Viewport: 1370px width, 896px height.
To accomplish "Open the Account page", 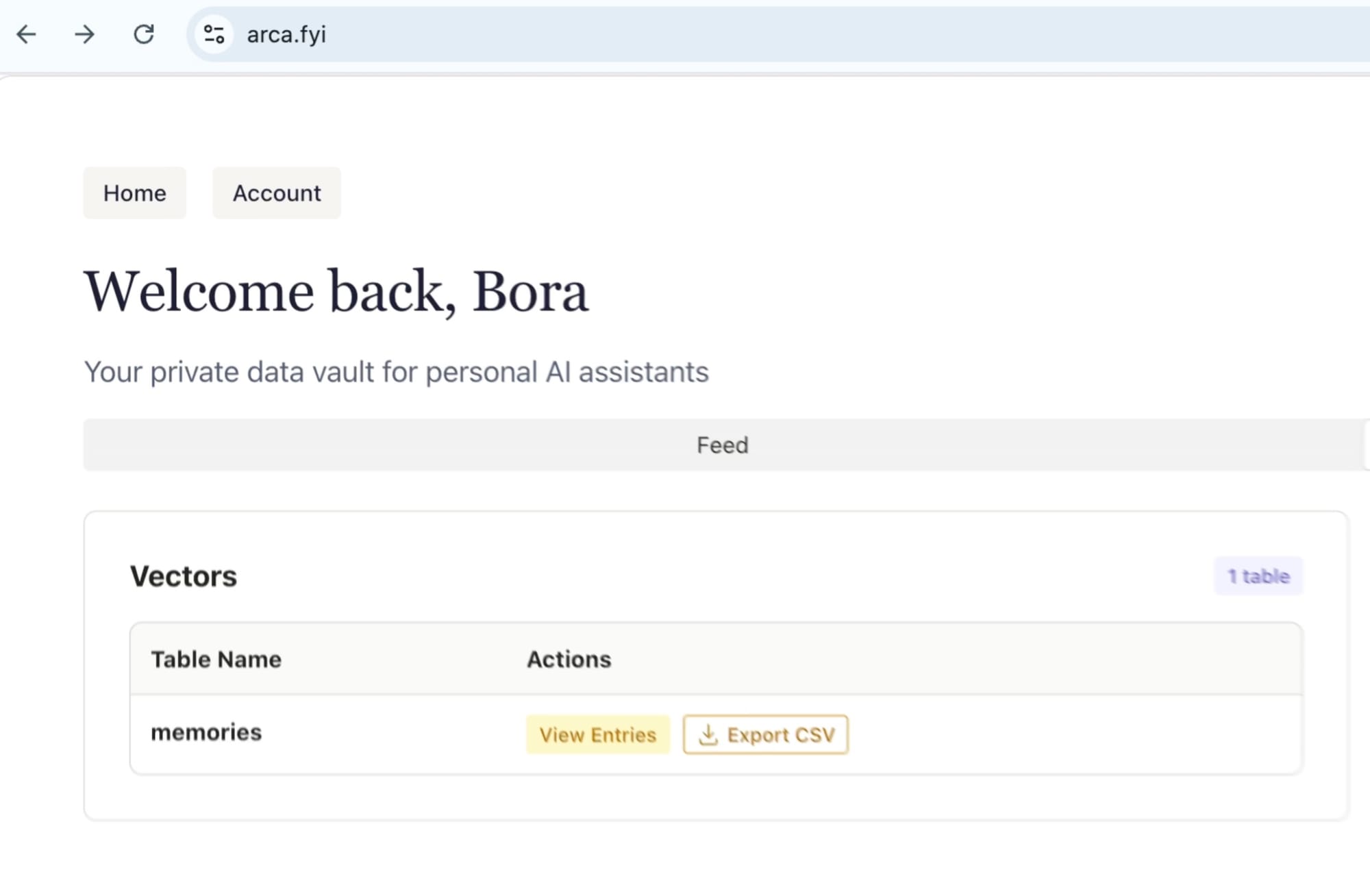I will (277, 193).
